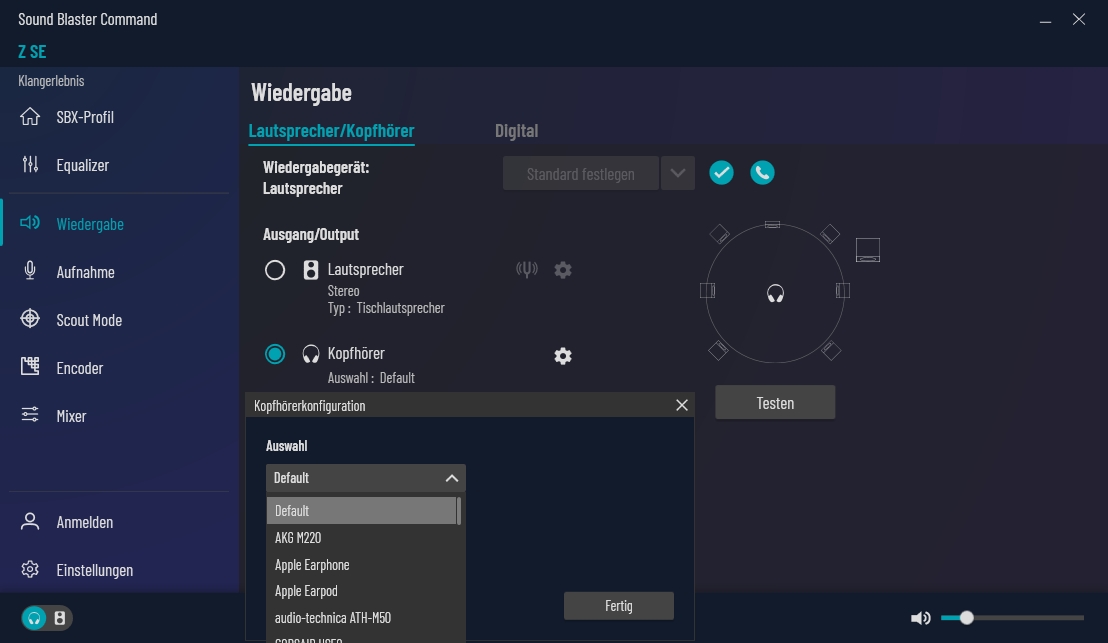Click the subwoofer icon beside speaker diagram
This screenshot has height=643, width=1108.
868,250
